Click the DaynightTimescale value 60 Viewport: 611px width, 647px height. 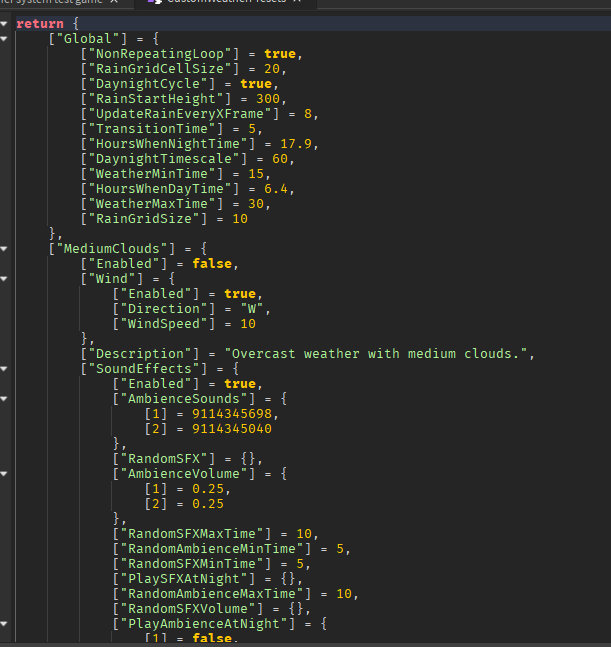coord(280,159)
